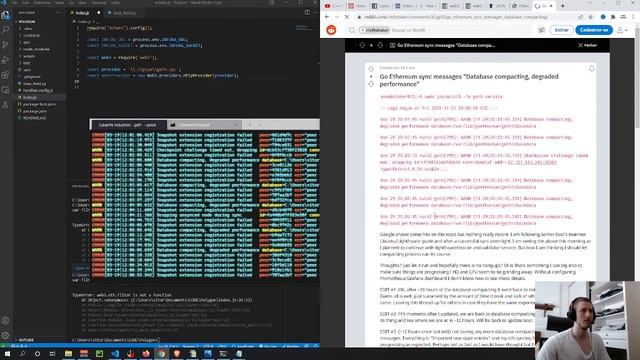Screen dimensions: 640x360
Task: Close the active Reddit browser tab
Action: (x=551, y=6)
